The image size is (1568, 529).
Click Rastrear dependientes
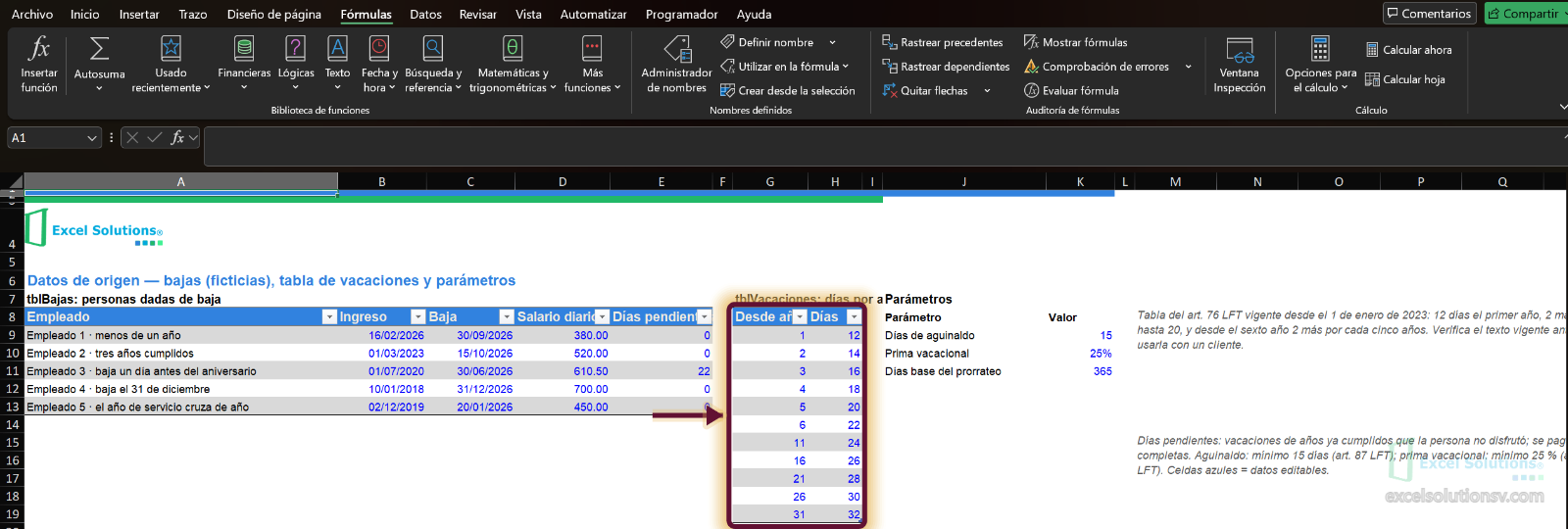tap(946, 67)
